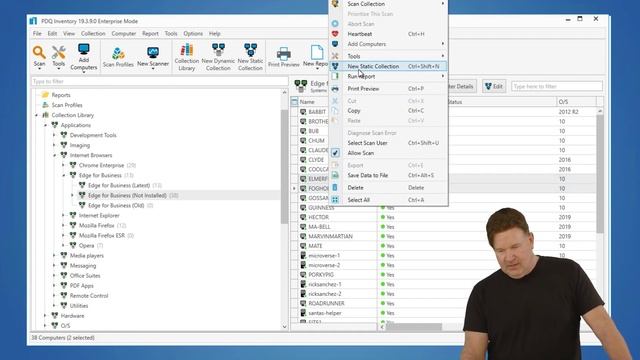
Task: Click the Print Preview toolbar icon
Action: tap(284, 57)
